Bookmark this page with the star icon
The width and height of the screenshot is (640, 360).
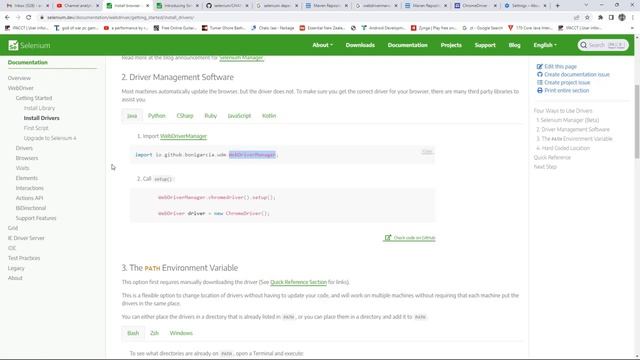587,18
